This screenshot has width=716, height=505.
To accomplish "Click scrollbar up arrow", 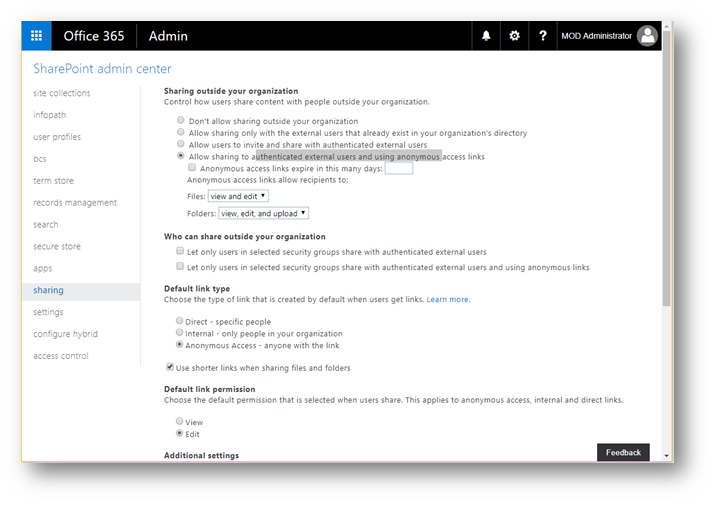I will 667,26.
